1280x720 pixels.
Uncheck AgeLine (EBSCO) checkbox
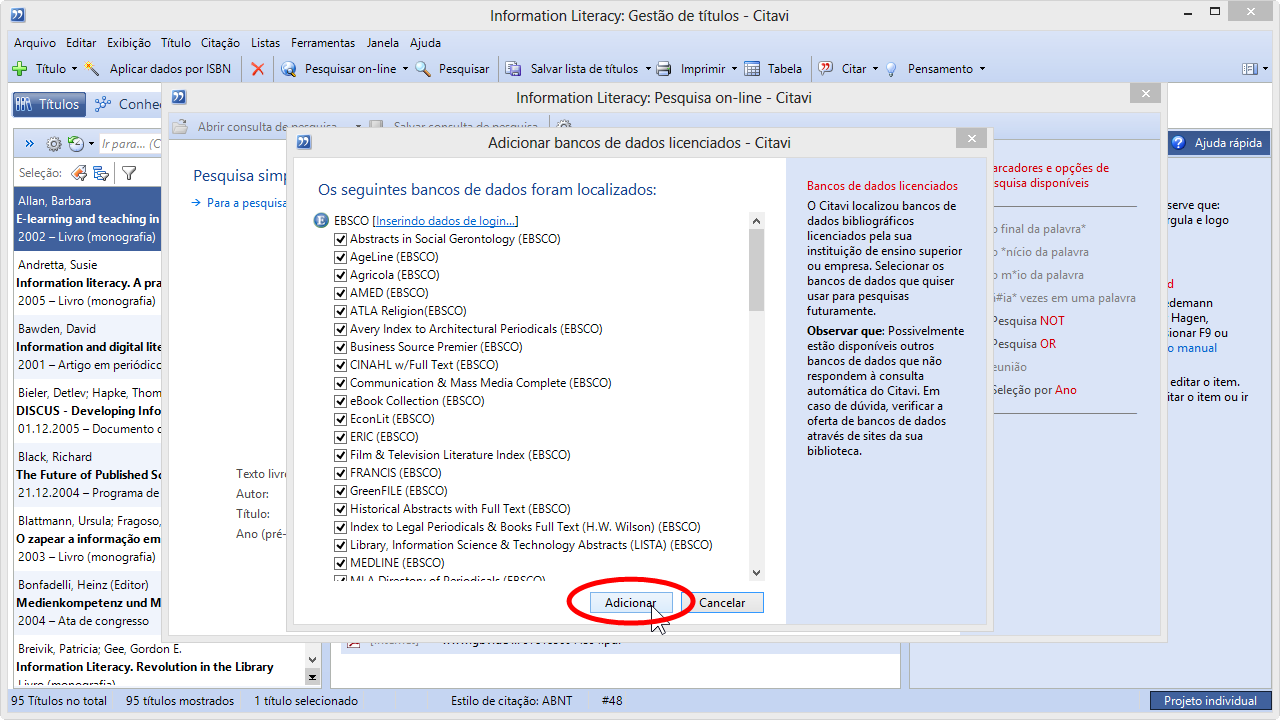point(341,257)
